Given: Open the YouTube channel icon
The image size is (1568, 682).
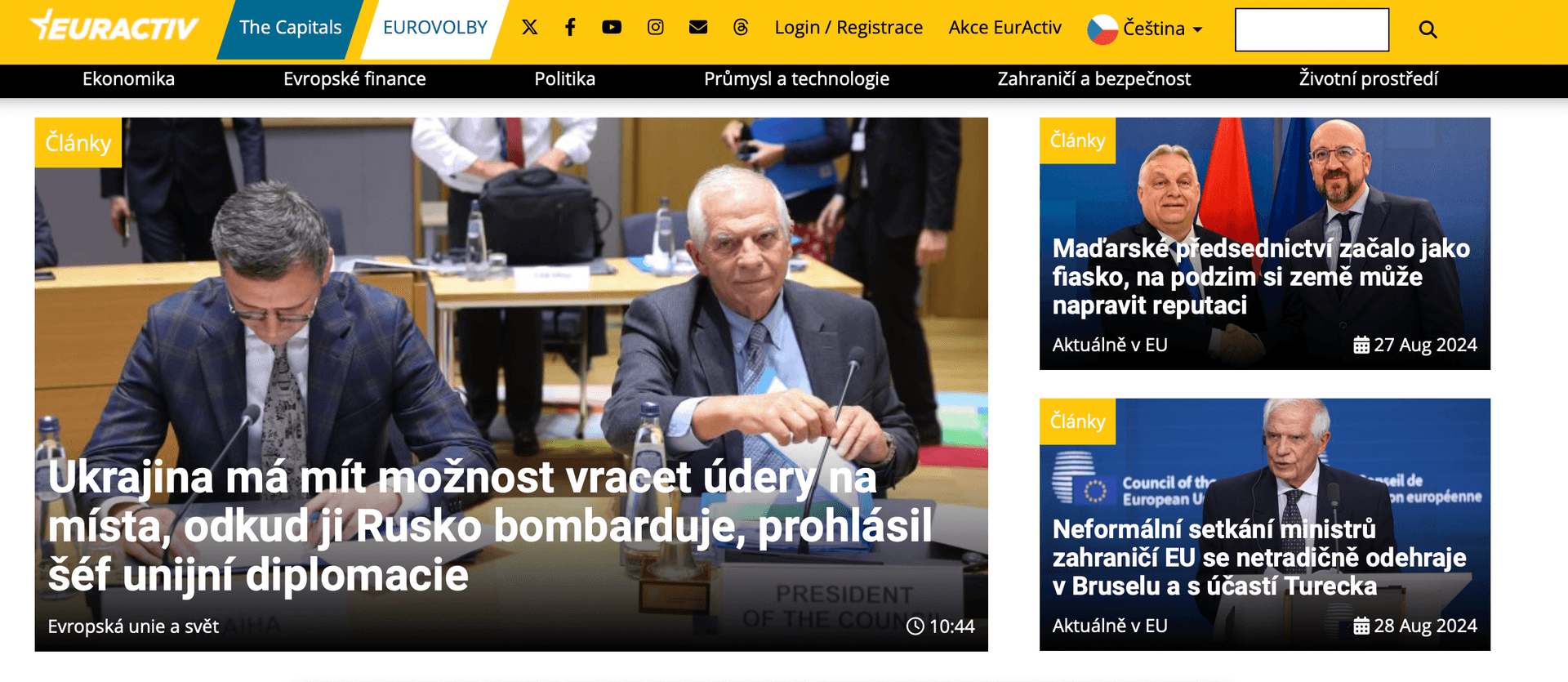Looking at the screenshot, I should 612,28.
